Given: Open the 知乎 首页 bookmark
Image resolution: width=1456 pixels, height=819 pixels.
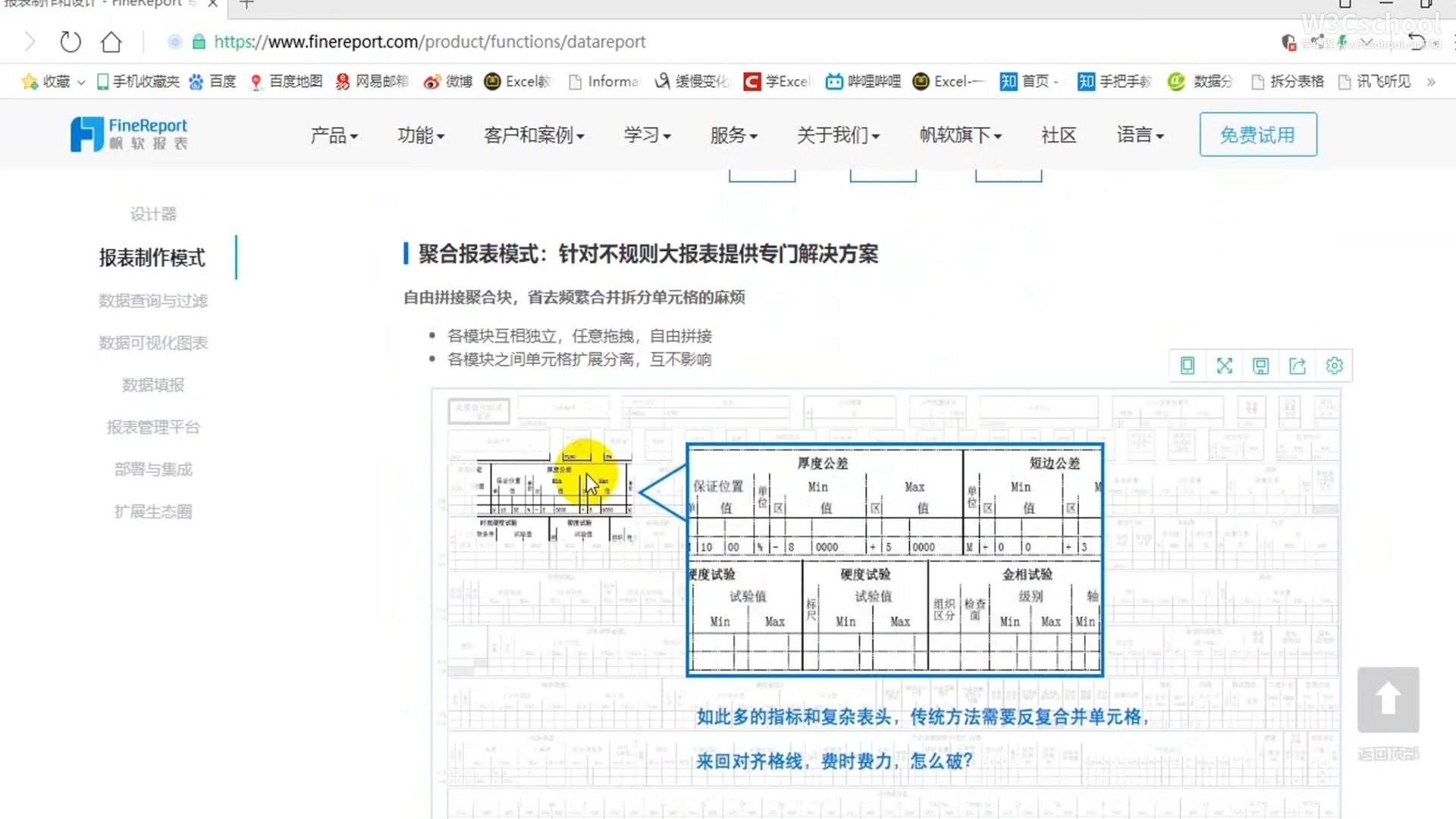Looking at the screenshot, I should pyautogui.click(x=1028, y=81).
